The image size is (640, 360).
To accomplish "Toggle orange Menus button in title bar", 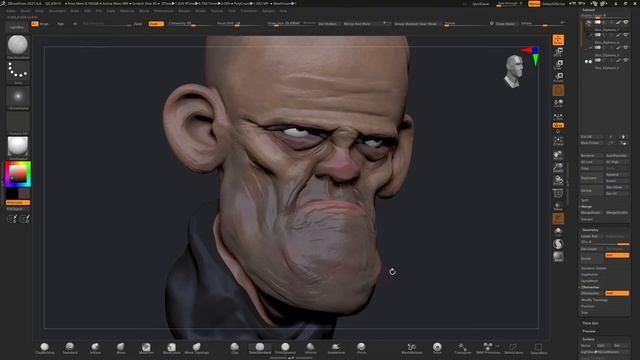I will point(534,4).
